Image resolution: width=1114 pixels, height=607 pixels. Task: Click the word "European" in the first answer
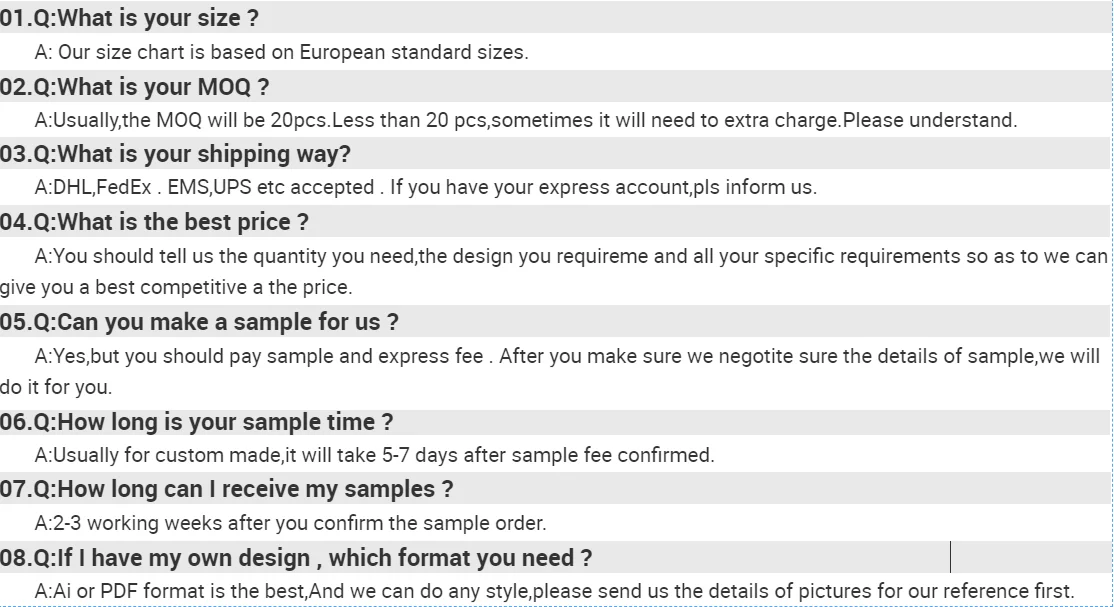(342, 52)
